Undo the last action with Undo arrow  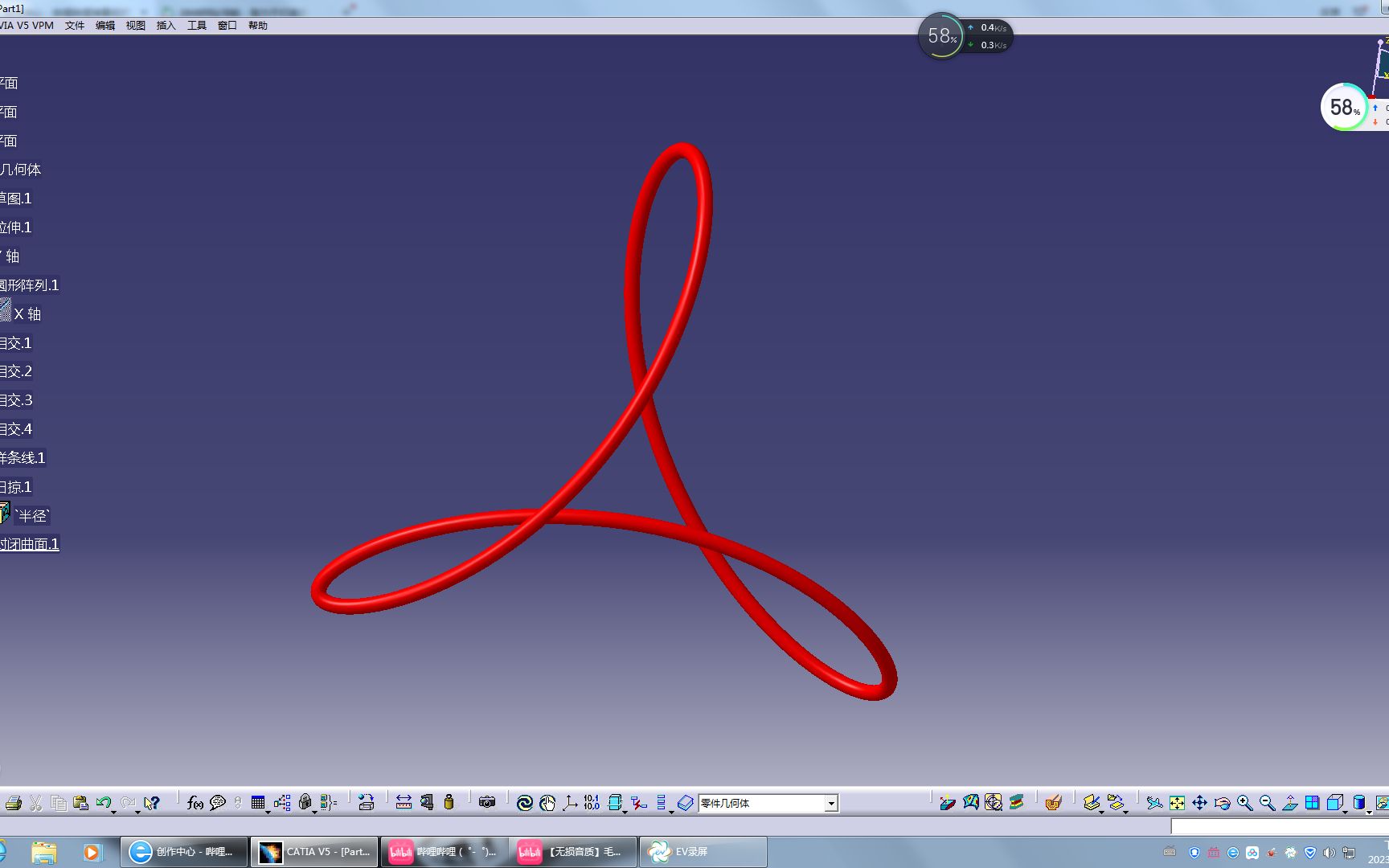(x=103, y=802)
